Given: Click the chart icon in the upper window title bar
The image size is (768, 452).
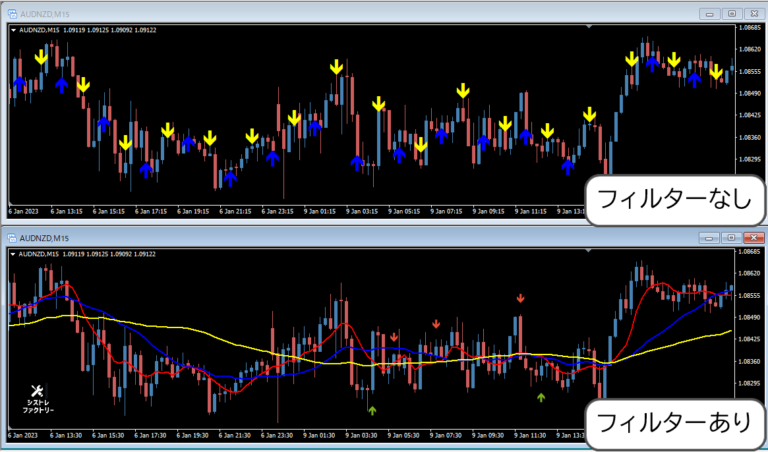Looking at the screenshot, I should 12,13.
